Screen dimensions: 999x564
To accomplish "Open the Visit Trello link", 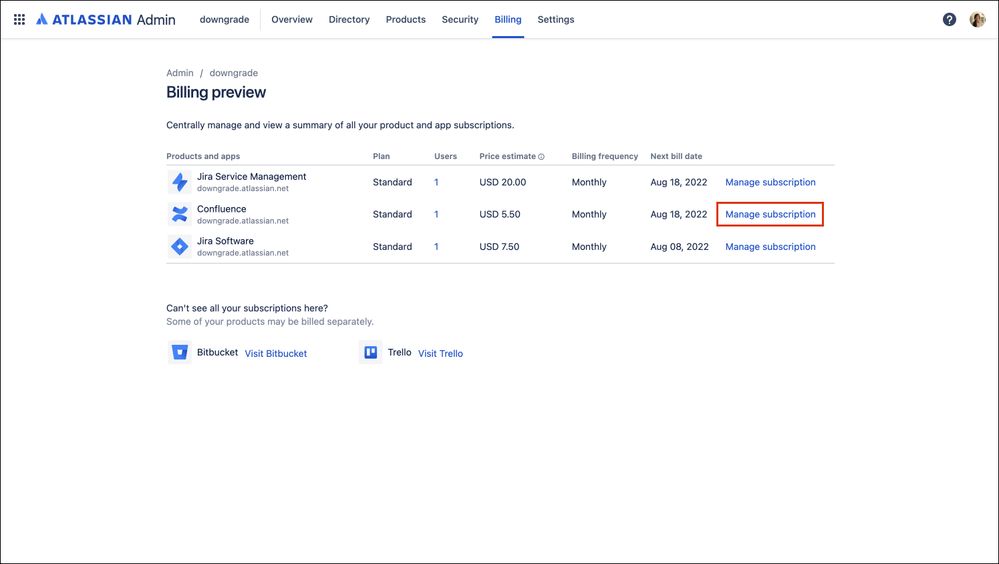I will click(x=440, y=354).
